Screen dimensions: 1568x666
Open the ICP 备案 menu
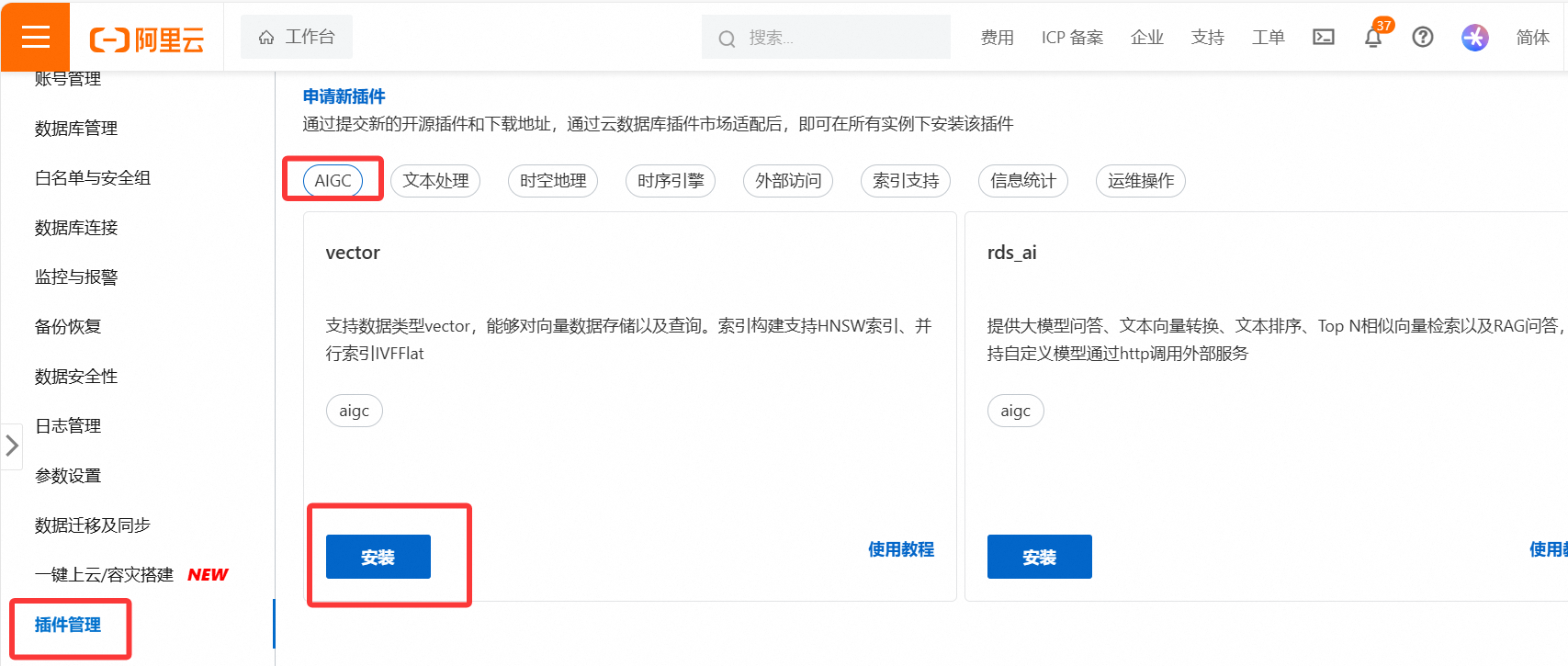[x=1072, y=38]
